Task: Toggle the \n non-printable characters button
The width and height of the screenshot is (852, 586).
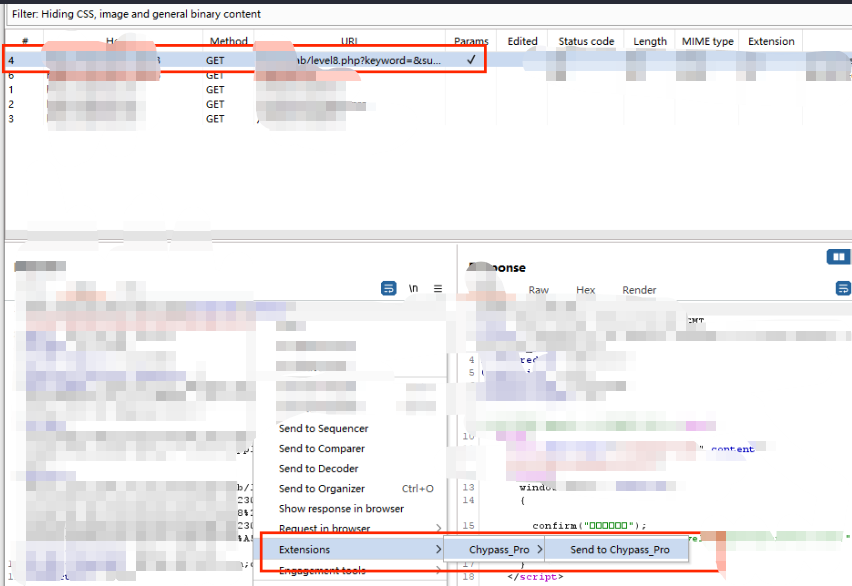Action: click(414, 288)
